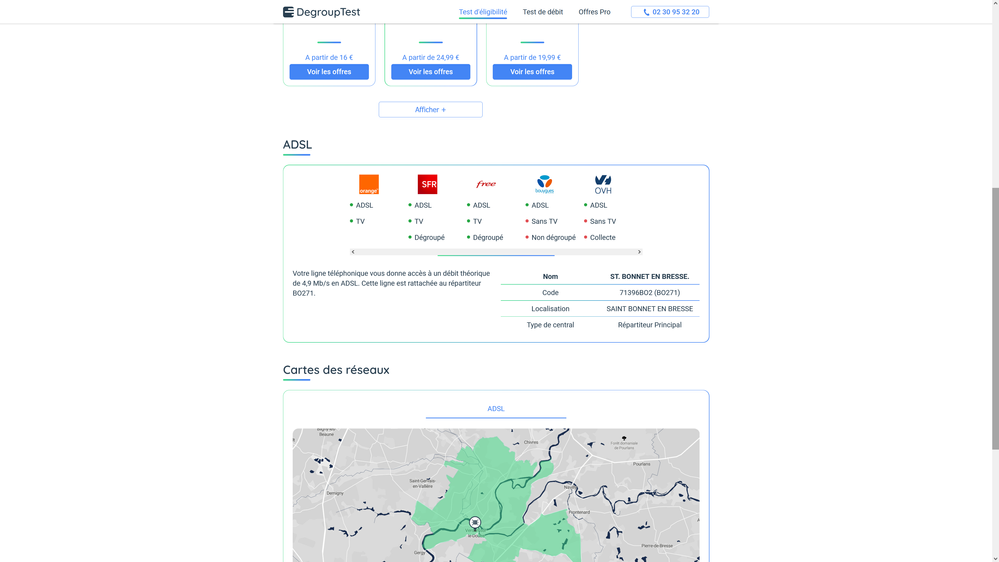Open the Test d'éligibilité tab
Screen dimensions: 999x562
tap(483, 11)
